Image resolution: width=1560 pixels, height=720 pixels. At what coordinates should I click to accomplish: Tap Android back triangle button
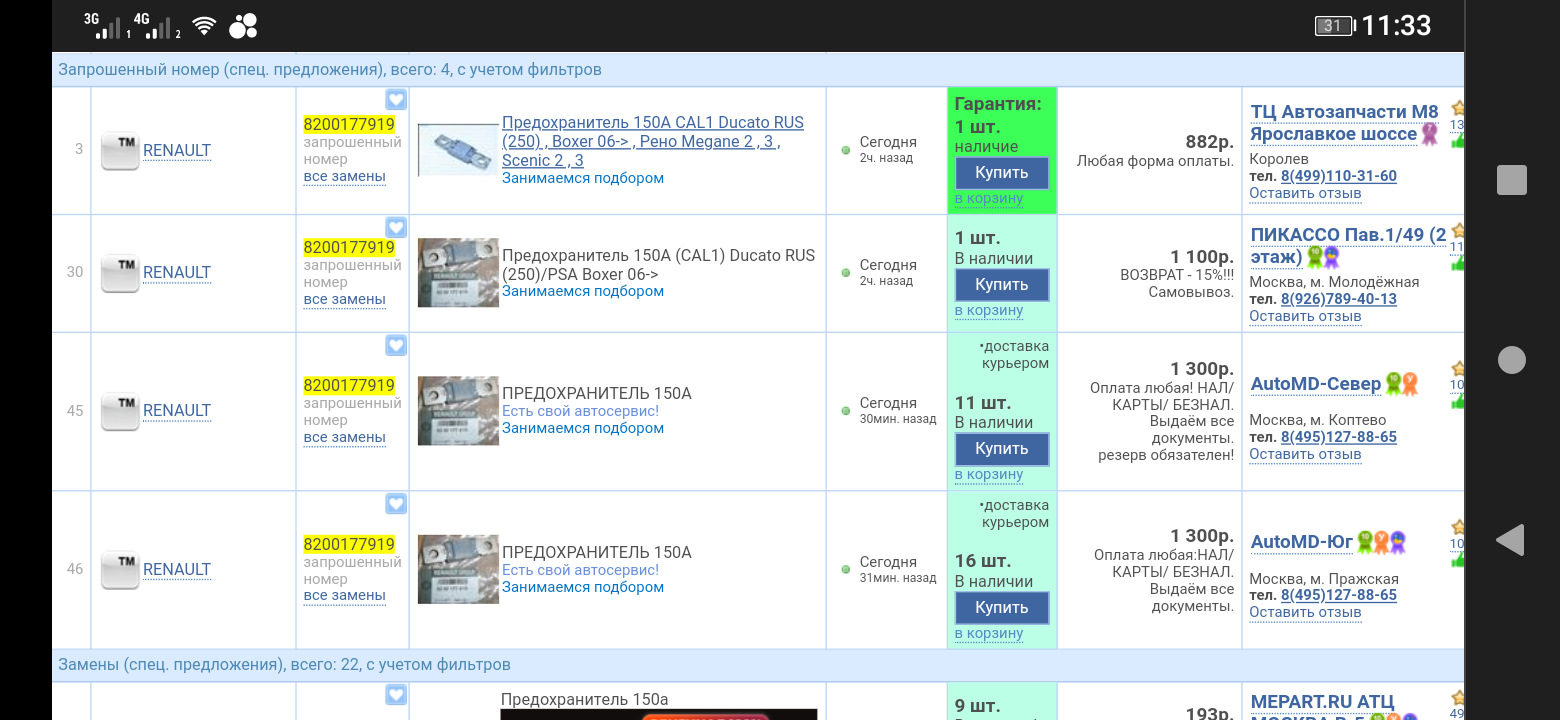[1510, 540]
